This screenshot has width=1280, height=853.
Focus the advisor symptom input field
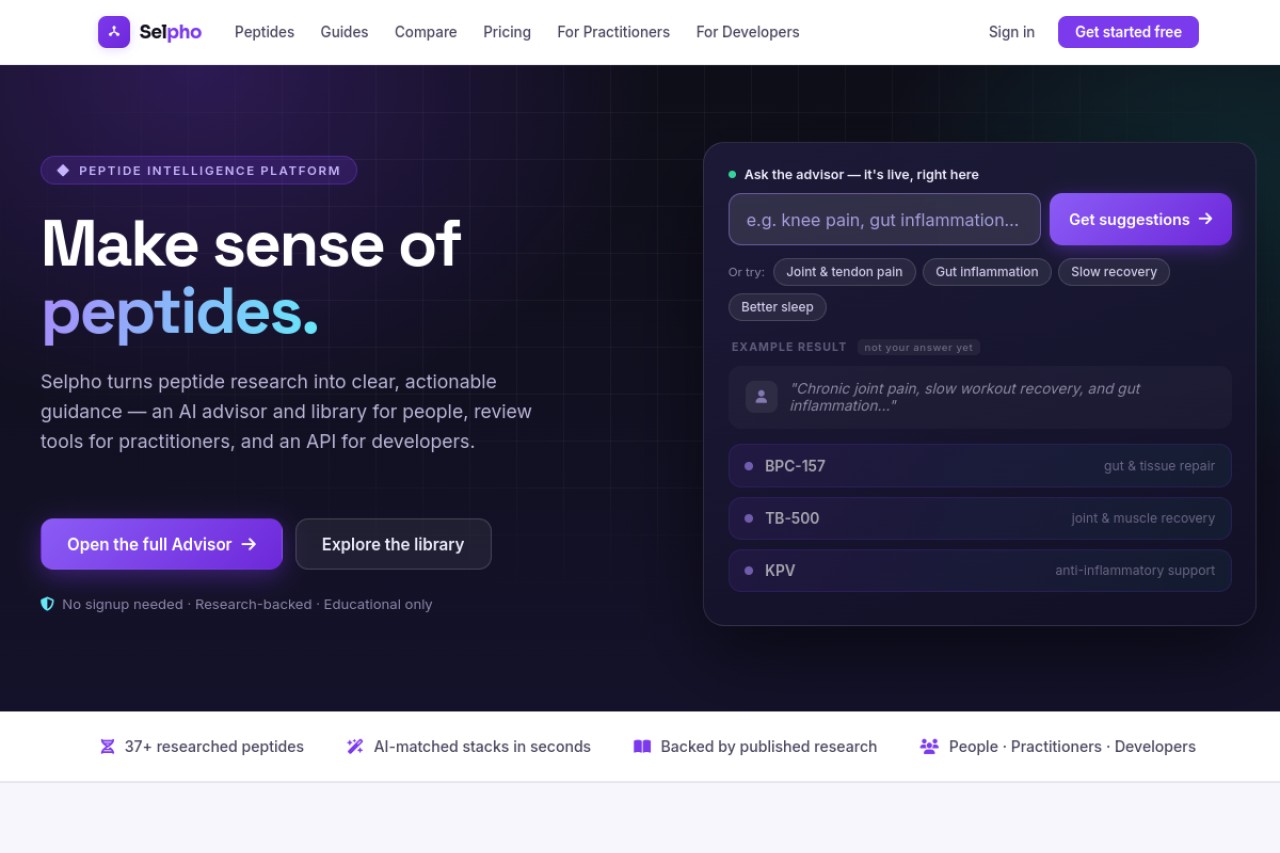[x=884, y=219]
